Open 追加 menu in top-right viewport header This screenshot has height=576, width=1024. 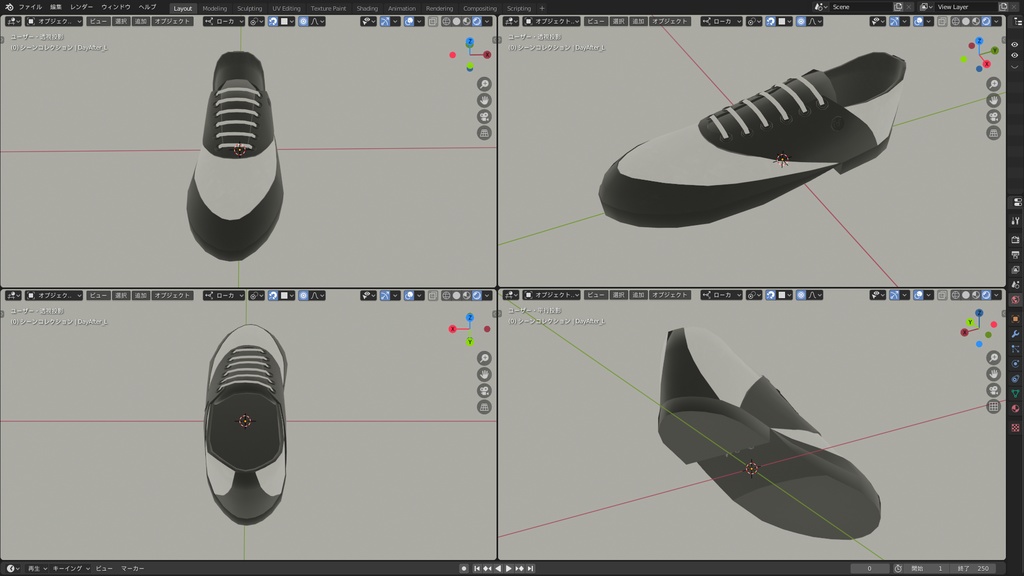click(x=637, y=22)
